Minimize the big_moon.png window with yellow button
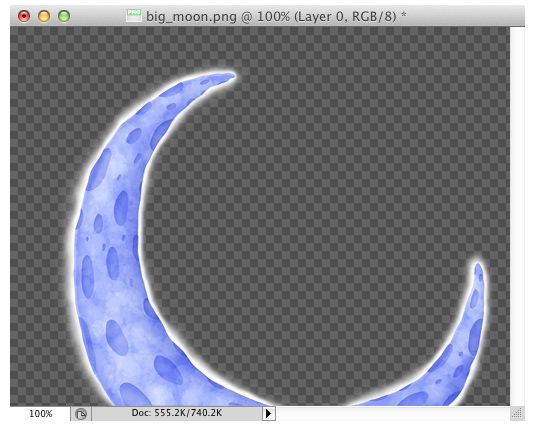This screenshot has height=431, width=535. point(44,16)
